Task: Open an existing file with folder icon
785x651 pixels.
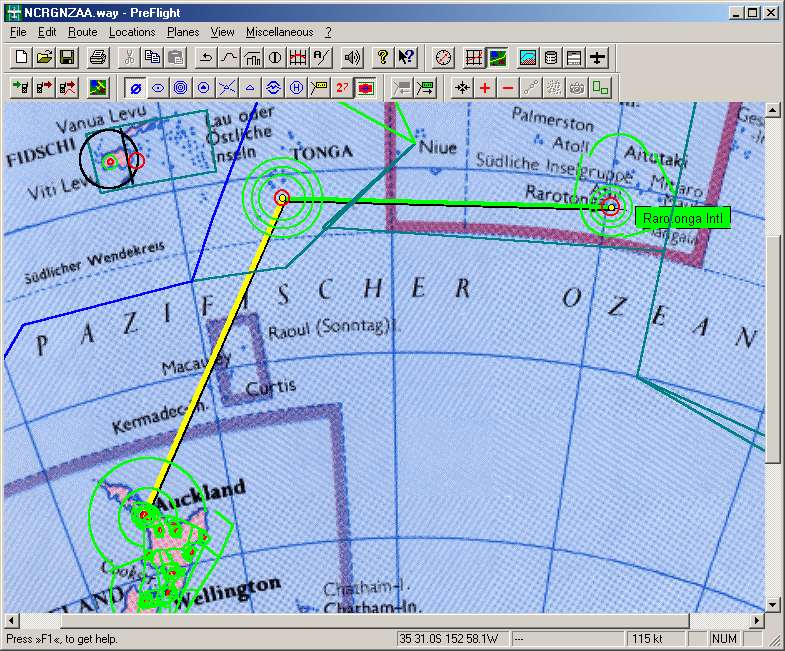Action: tap(44, 58)
